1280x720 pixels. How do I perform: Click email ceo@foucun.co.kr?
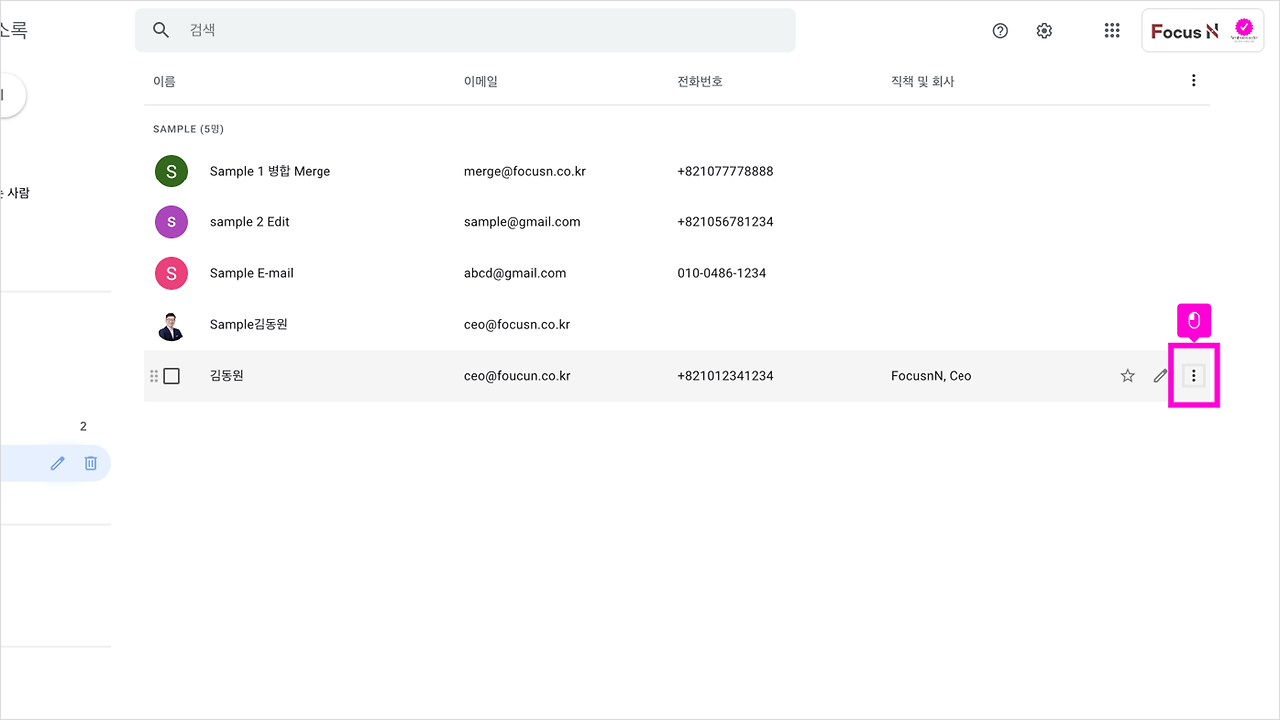tap(517, 376)
